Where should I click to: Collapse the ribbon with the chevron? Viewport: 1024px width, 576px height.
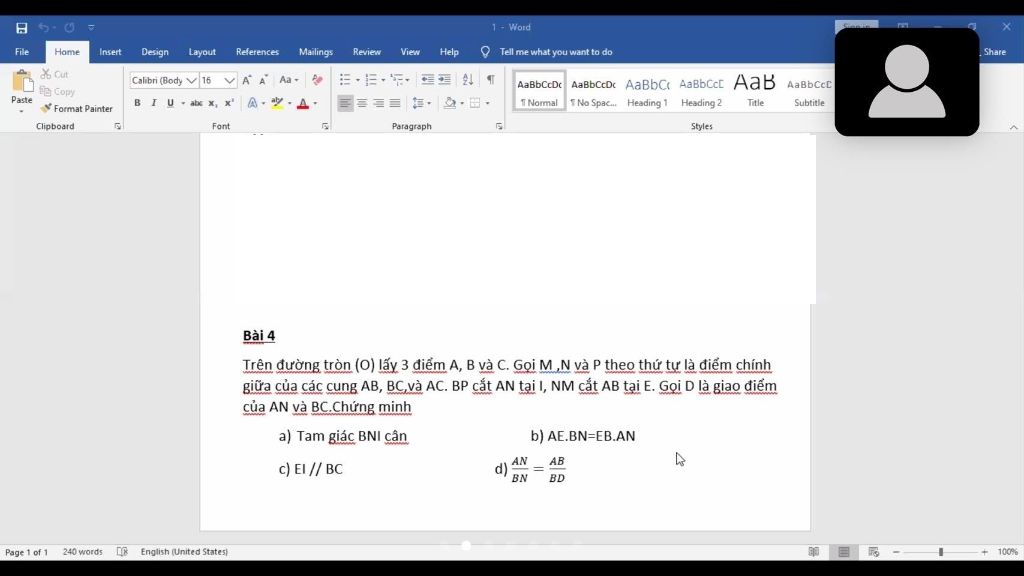[x=1014, y=127]
